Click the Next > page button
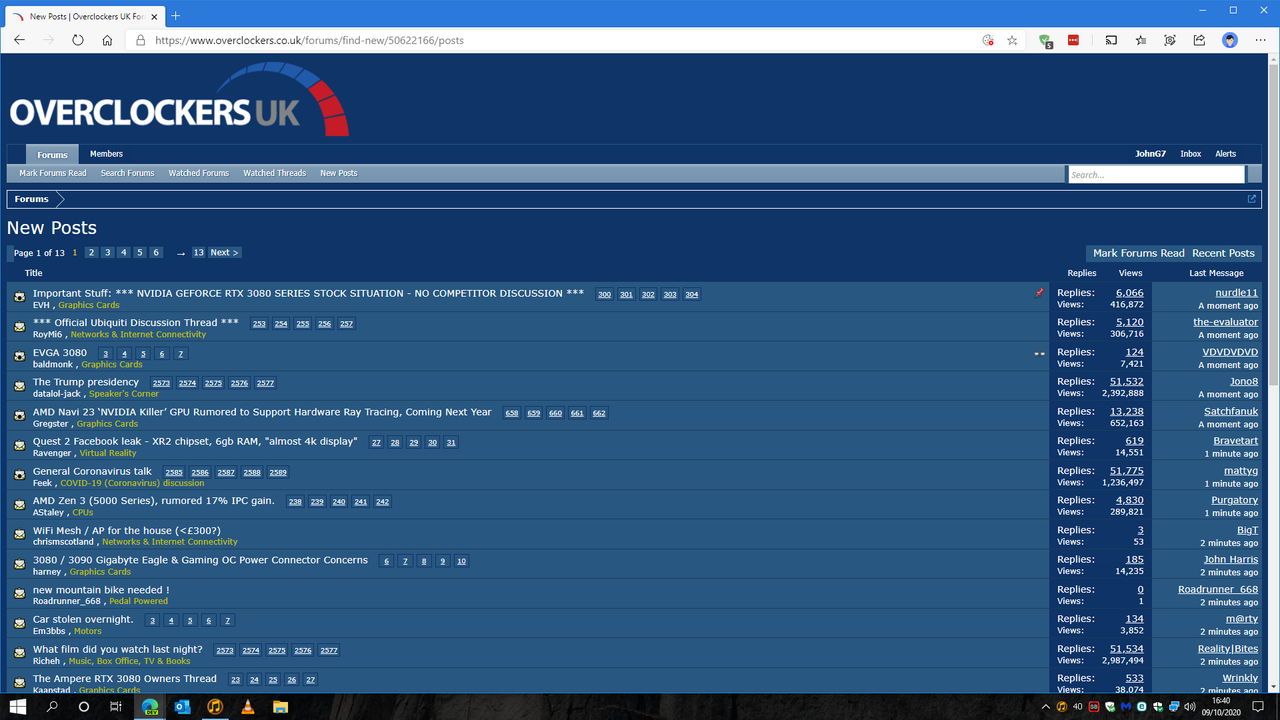 pos(224,253)
